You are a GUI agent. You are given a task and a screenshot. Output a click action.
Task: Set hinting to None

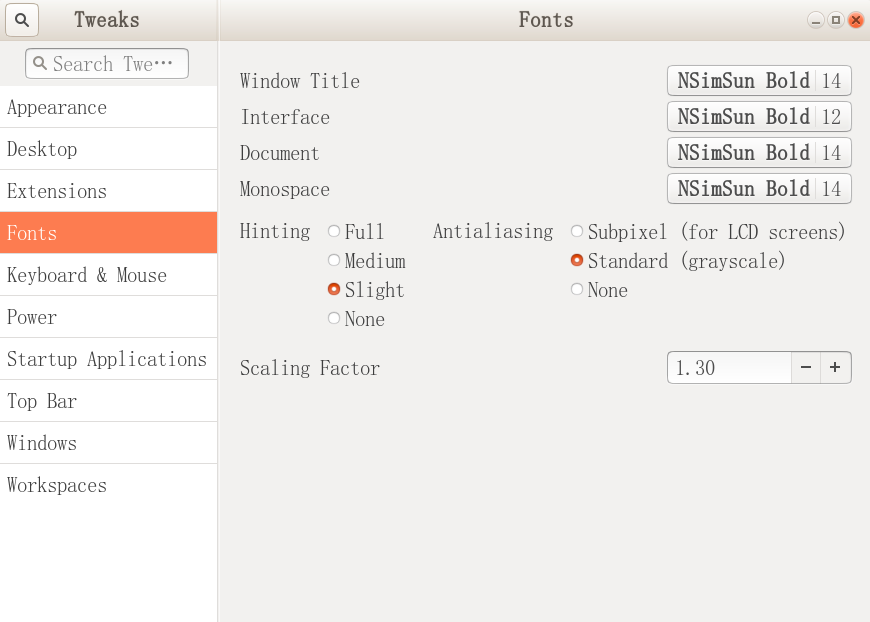tap(334, 319)
